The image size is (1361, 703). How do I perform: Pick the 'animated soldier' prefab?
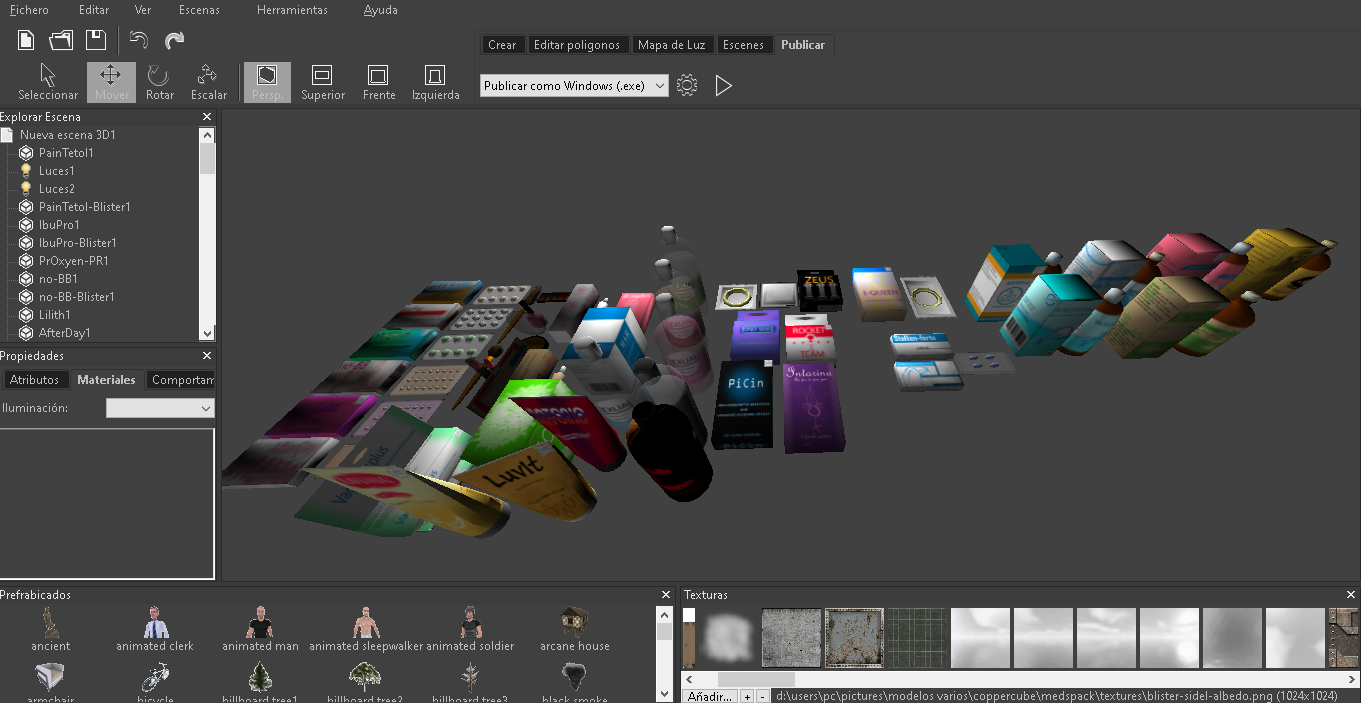[470, 630]
